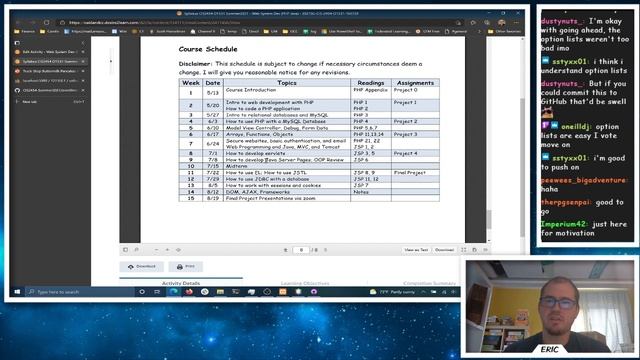
Task: Collapse the vertical tabs pane
Action: tap(83, 42)
